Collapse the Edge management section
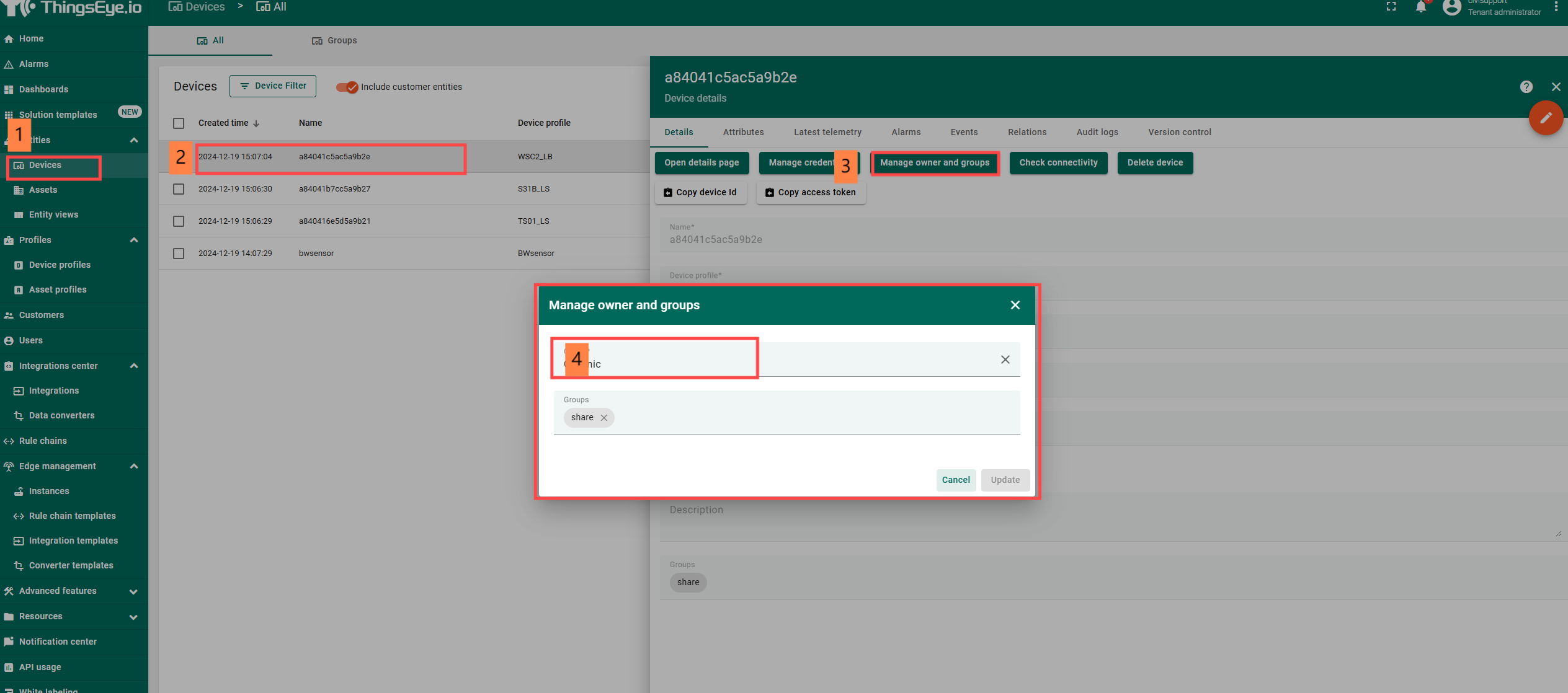Screen dimensions: 1568x693 [133, 466]
